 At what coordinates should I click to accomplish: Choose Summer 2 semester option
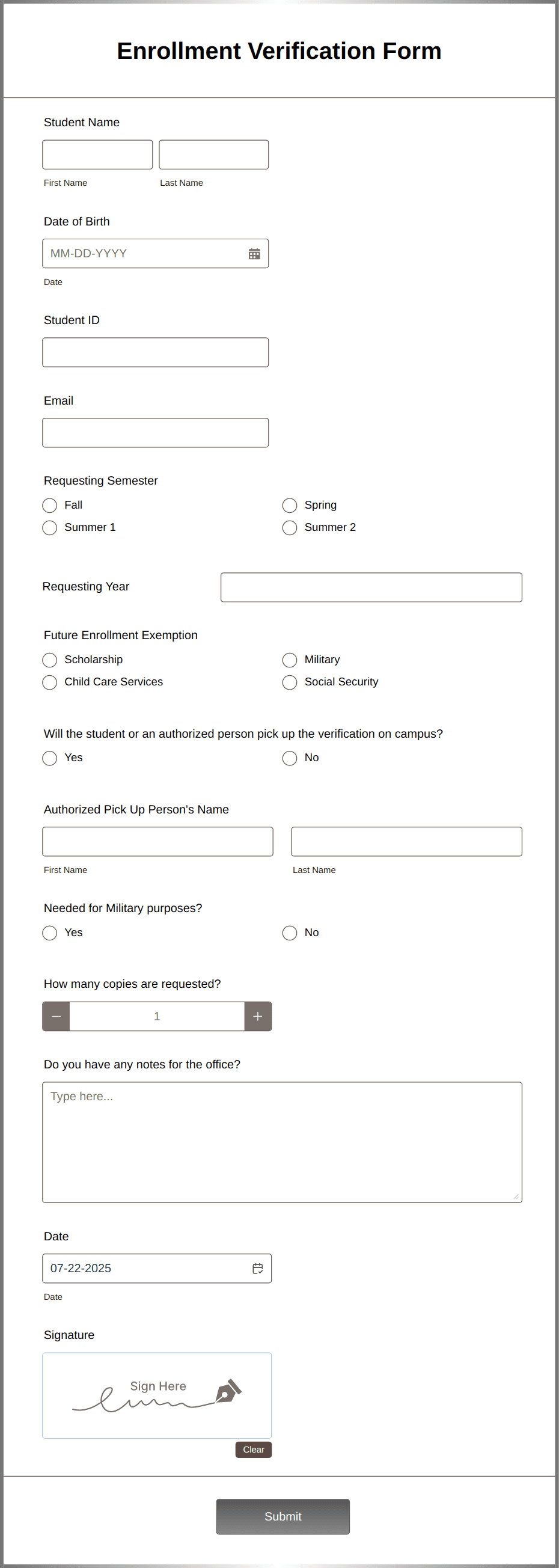pyautogui.click(x=290, y=528)
